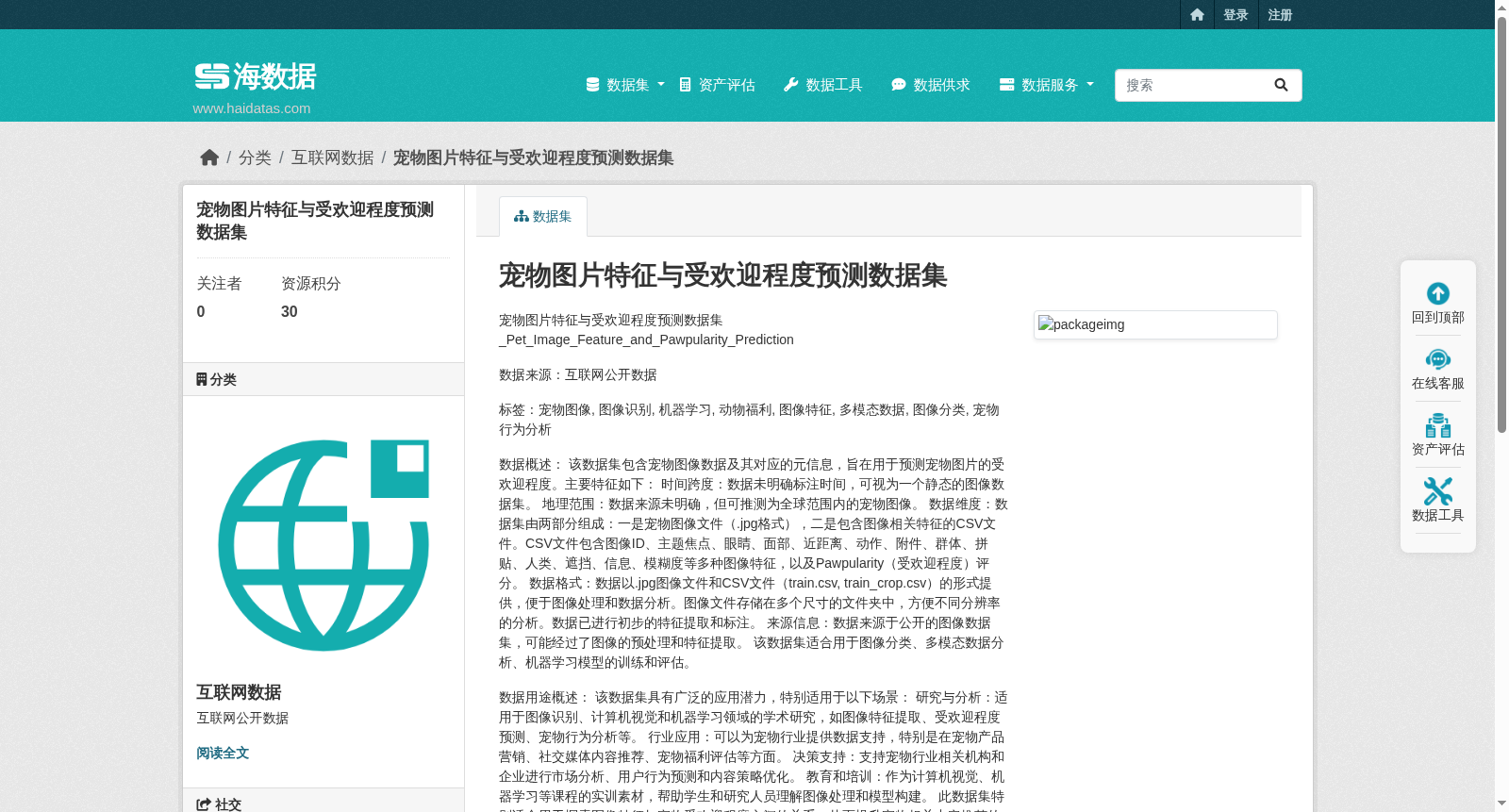The height and width of the screenshot is (812, 1509).
Task: Expand the 数据服务 dropdown arrow
Action: [1089, 84]
